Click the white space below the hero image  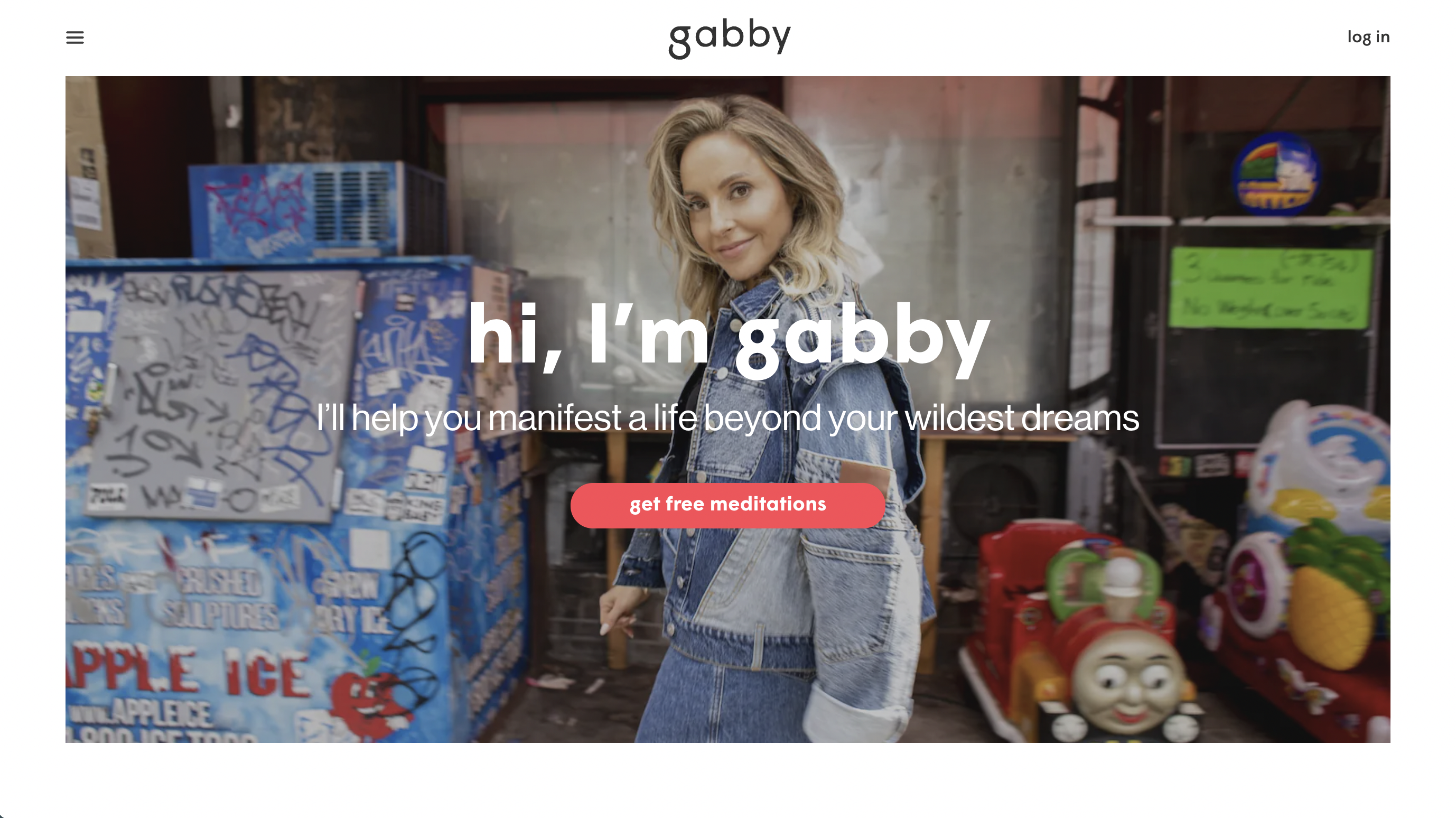728,780
